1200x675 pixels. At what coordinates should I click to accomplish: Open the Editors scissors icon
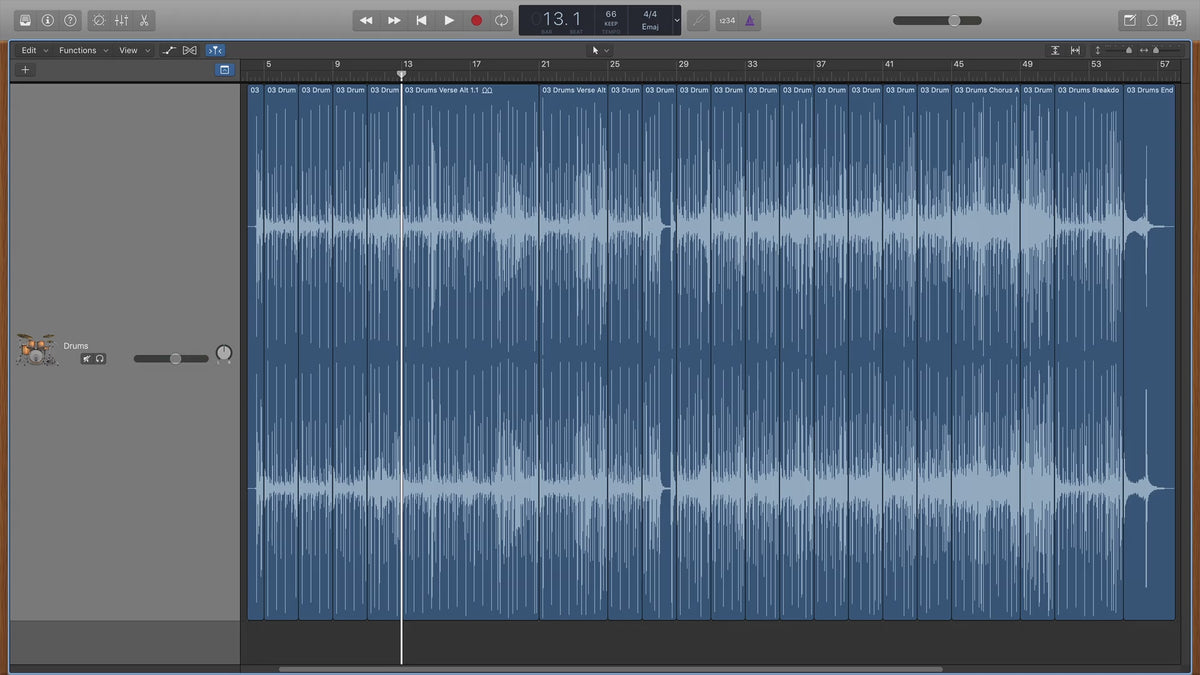coord(144,20)
